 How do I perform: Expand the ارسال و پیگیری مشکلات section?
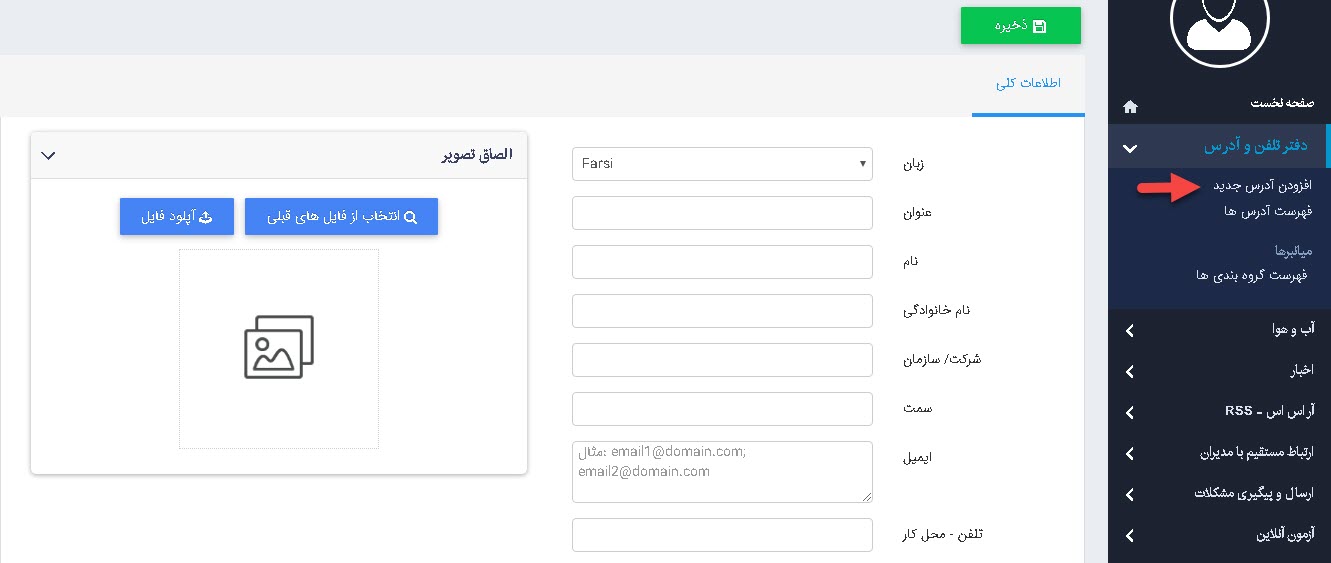(1130, 494)
